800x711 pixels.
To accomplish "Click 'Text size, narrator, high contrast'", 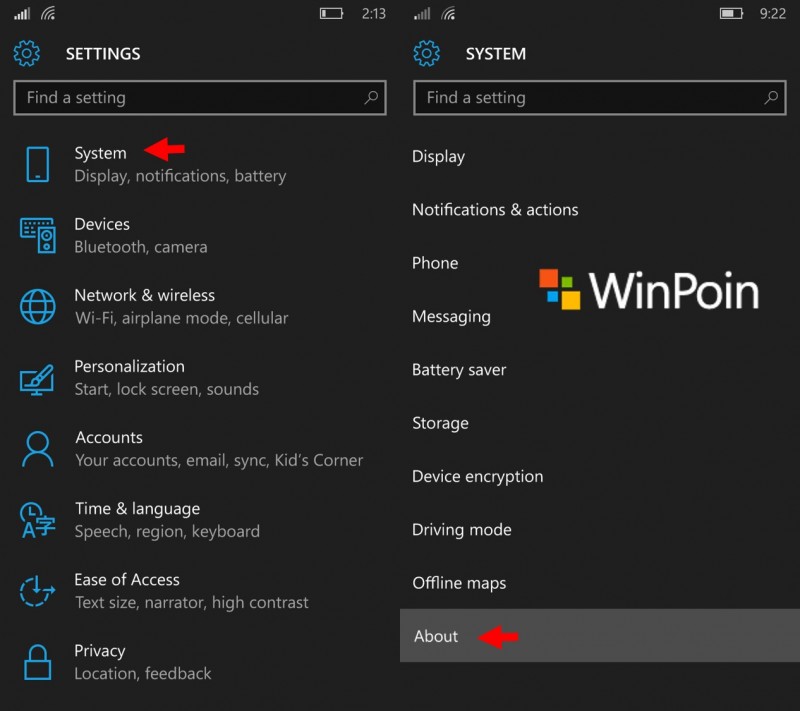I will point(192,602).
